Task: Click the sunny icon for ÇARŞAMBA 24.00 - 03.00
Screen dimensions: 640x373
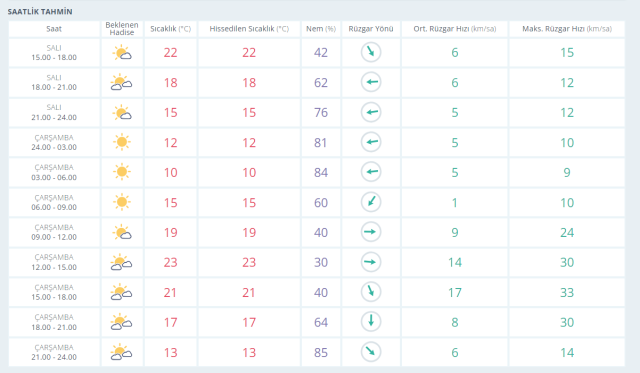Action: coord(122,142)
